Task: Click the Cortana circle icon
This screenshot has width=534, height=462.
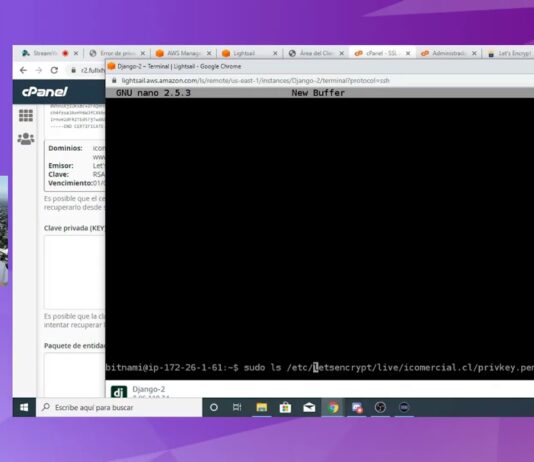Action: [214, 407]
